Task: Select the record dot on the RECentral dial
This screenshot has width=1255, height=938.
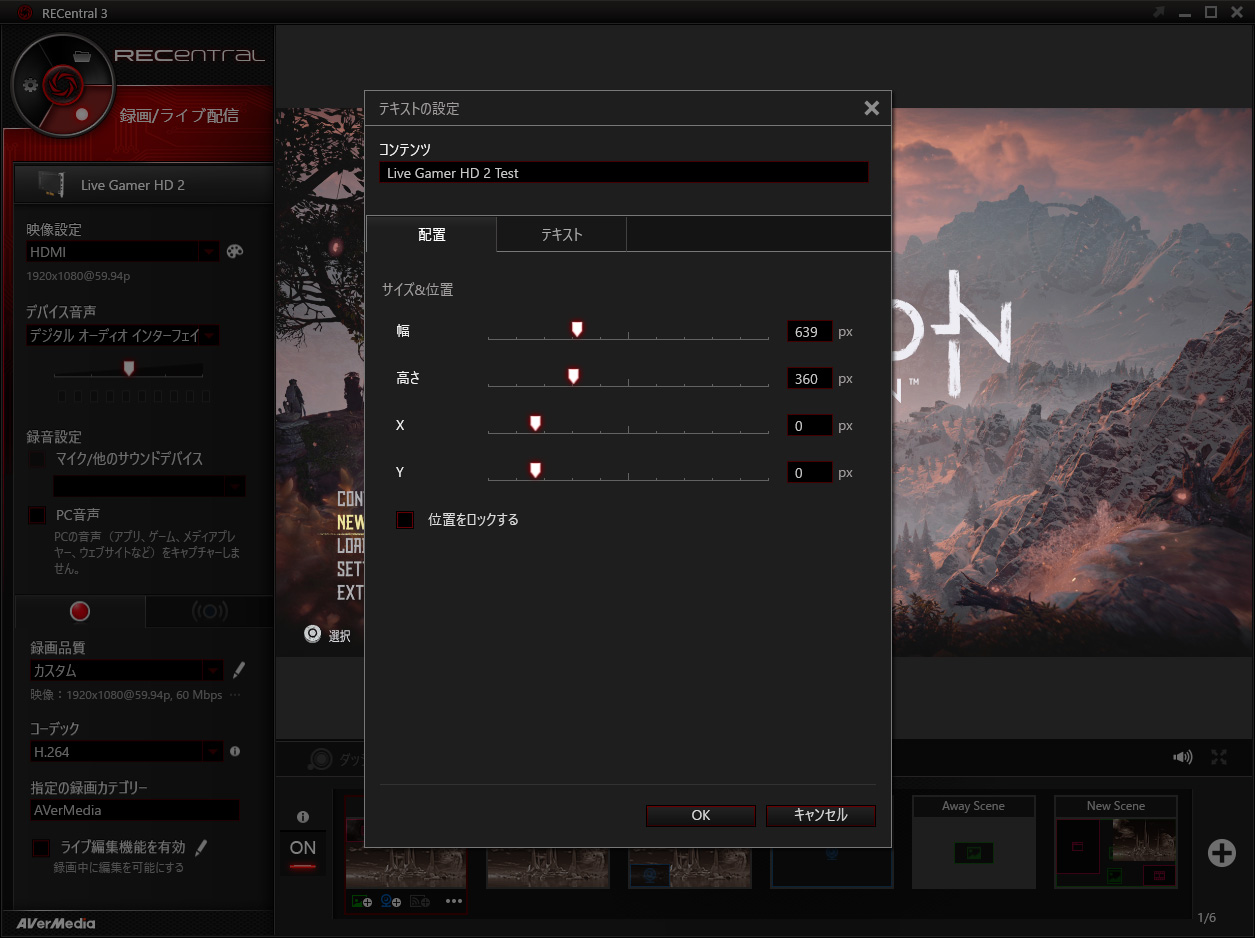Action: pyautogui.click(x=82, y=113)
